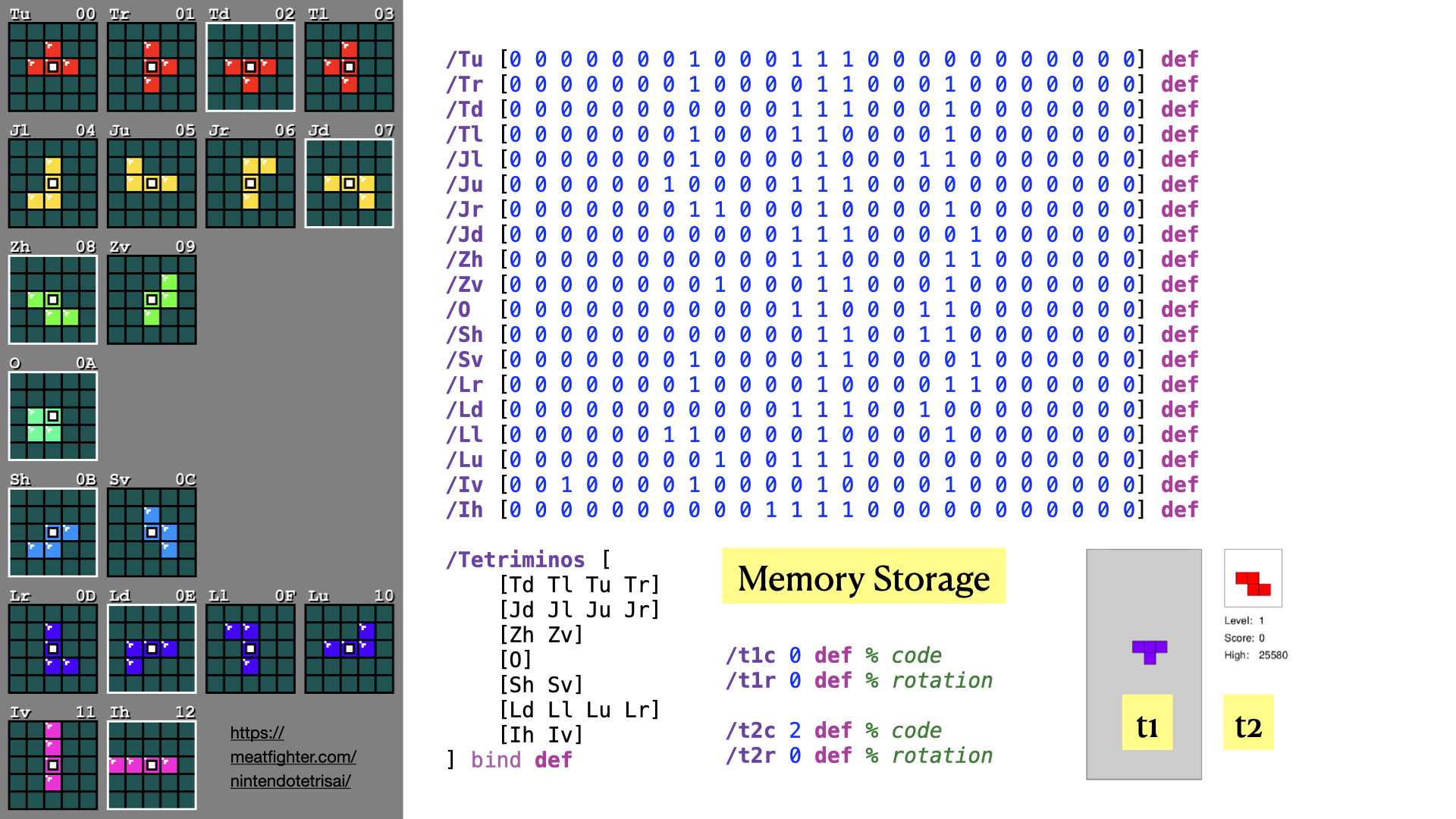Click the /Sh definition name
This screenshot has width=1456, height=819.
point(464,334)
